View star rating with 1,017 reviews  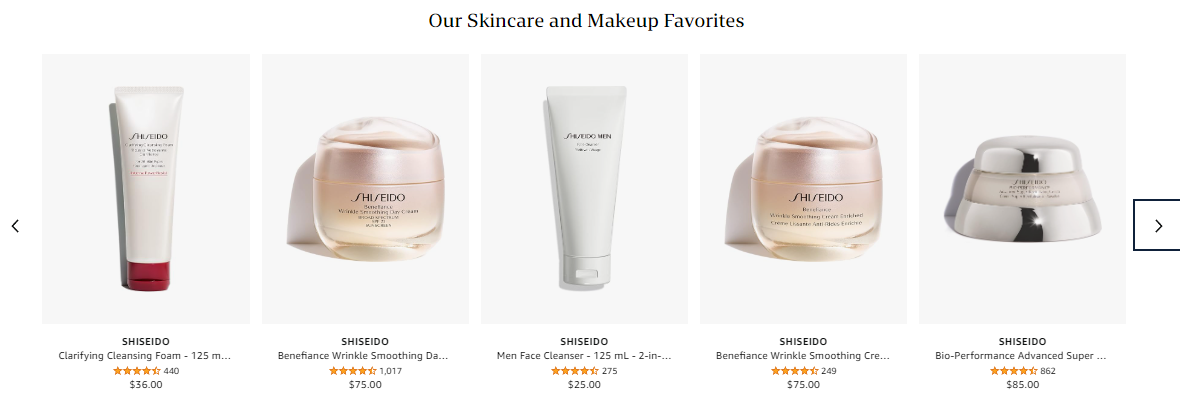point(353,370)
